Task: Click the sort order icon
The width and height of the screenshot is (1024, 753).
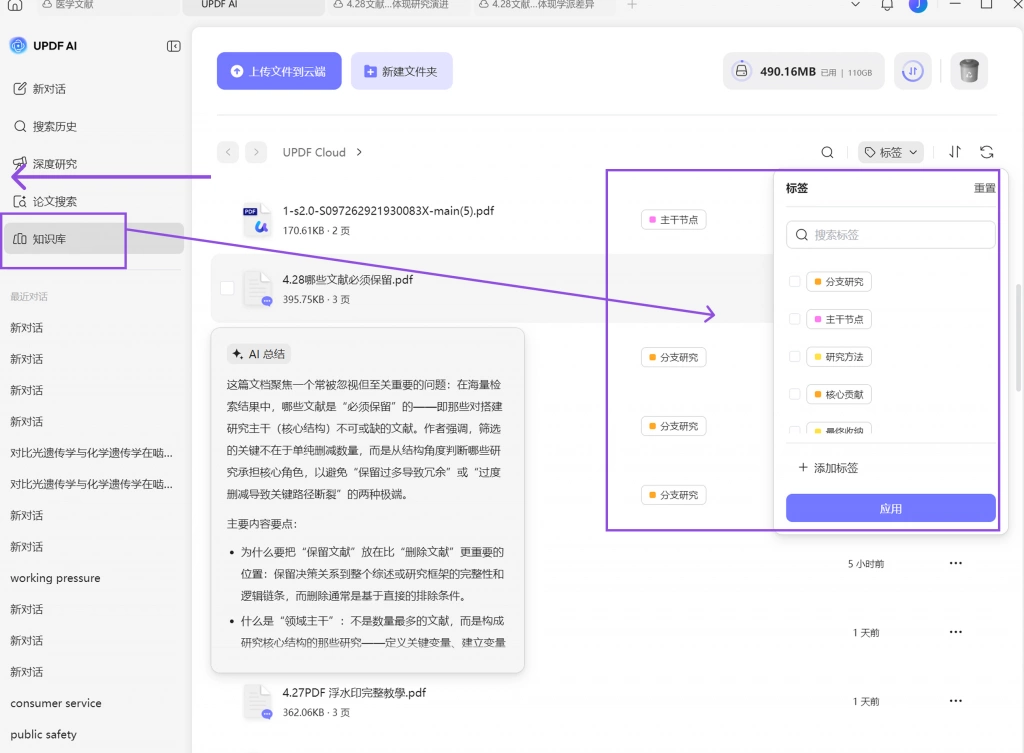Action: coord(955,152)
